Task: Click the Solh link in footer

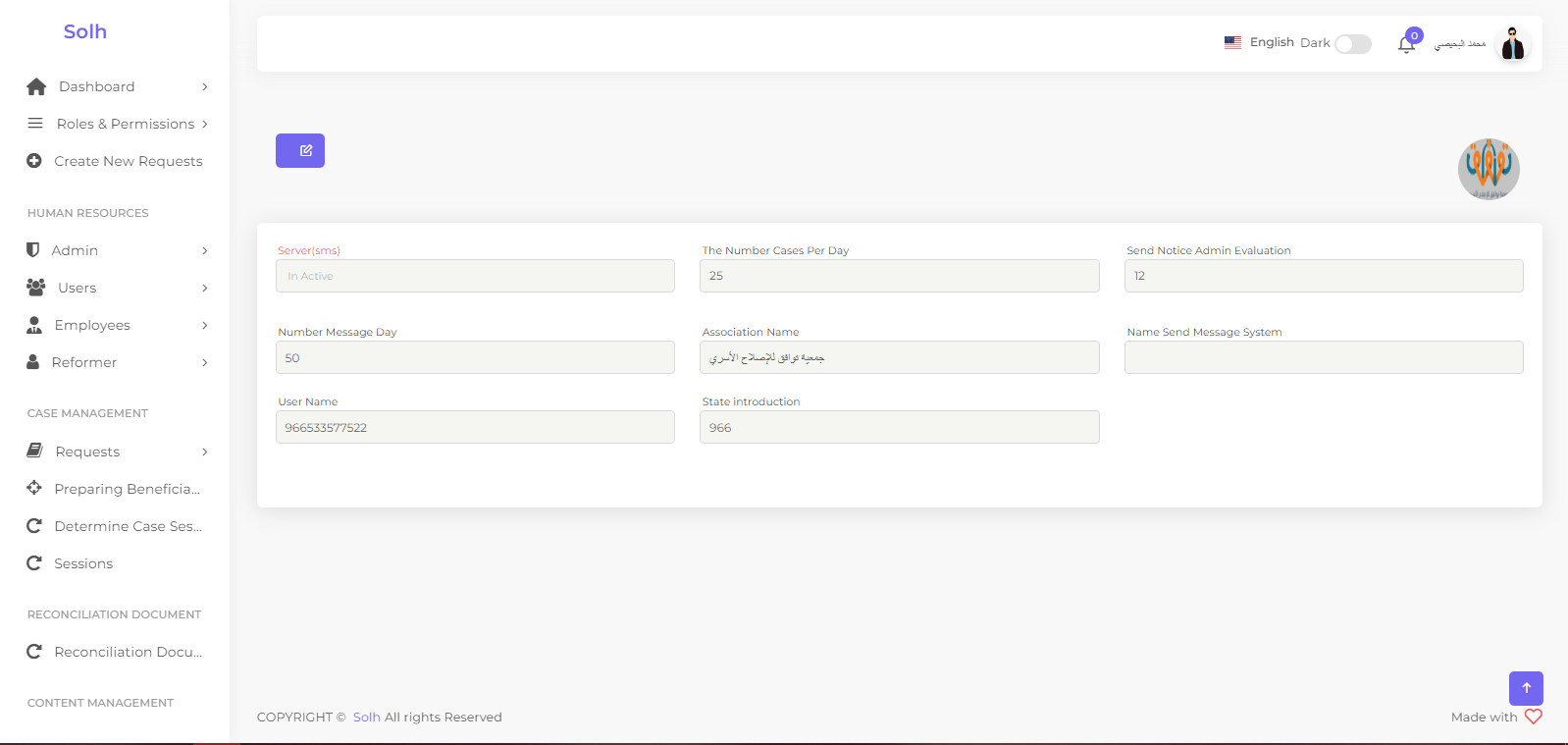Action: tap(366, 718)
